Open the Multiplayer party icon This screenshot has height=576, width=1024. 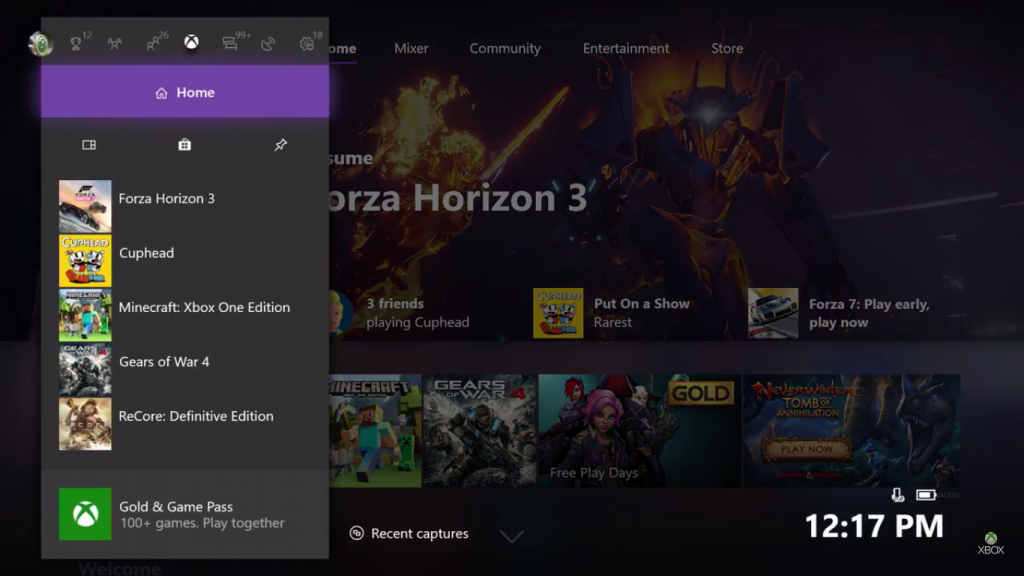click(x=115, y=43)
